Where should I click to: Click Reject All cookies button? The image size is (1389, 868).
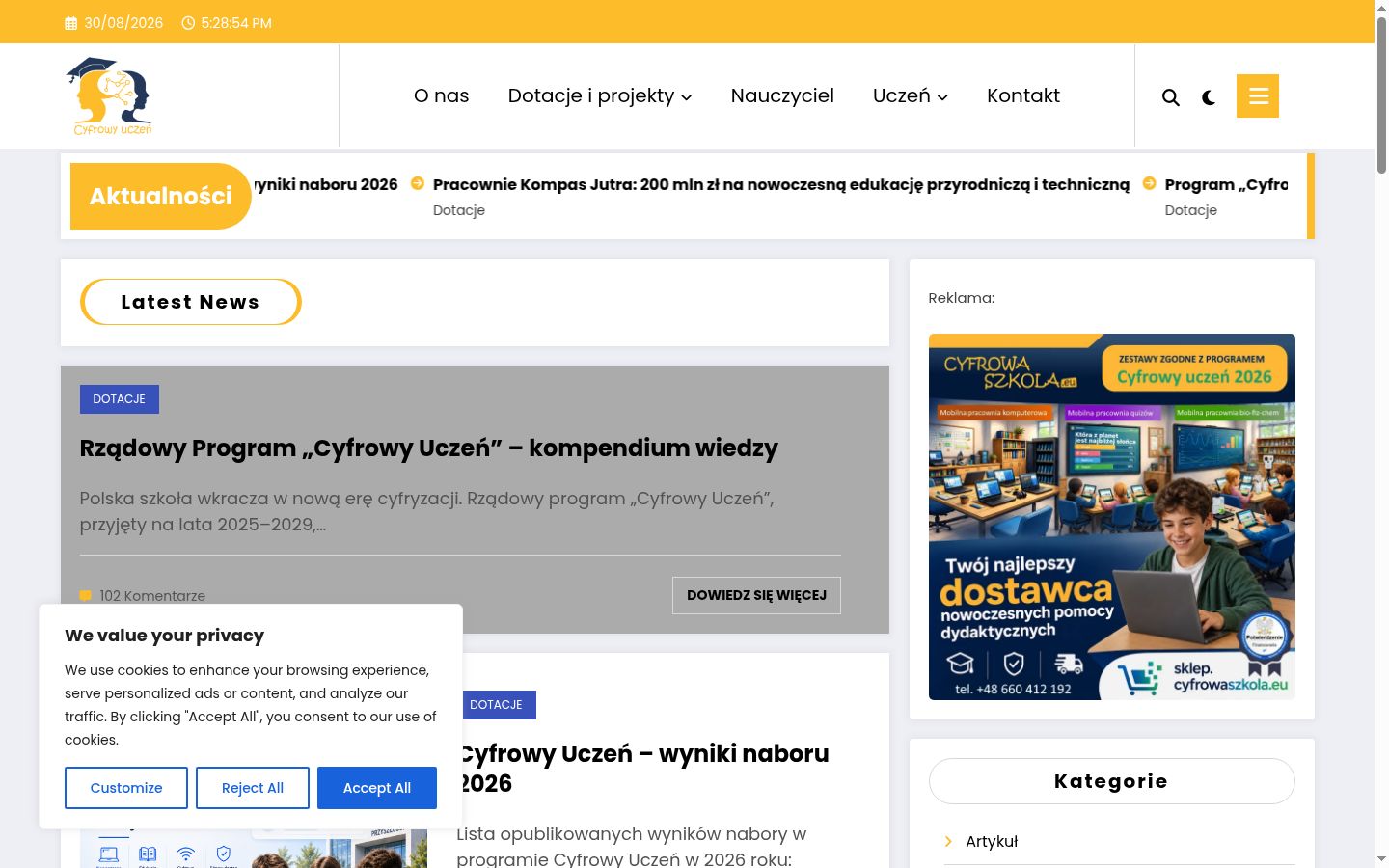pyautogui.click(x=253, y=788)
